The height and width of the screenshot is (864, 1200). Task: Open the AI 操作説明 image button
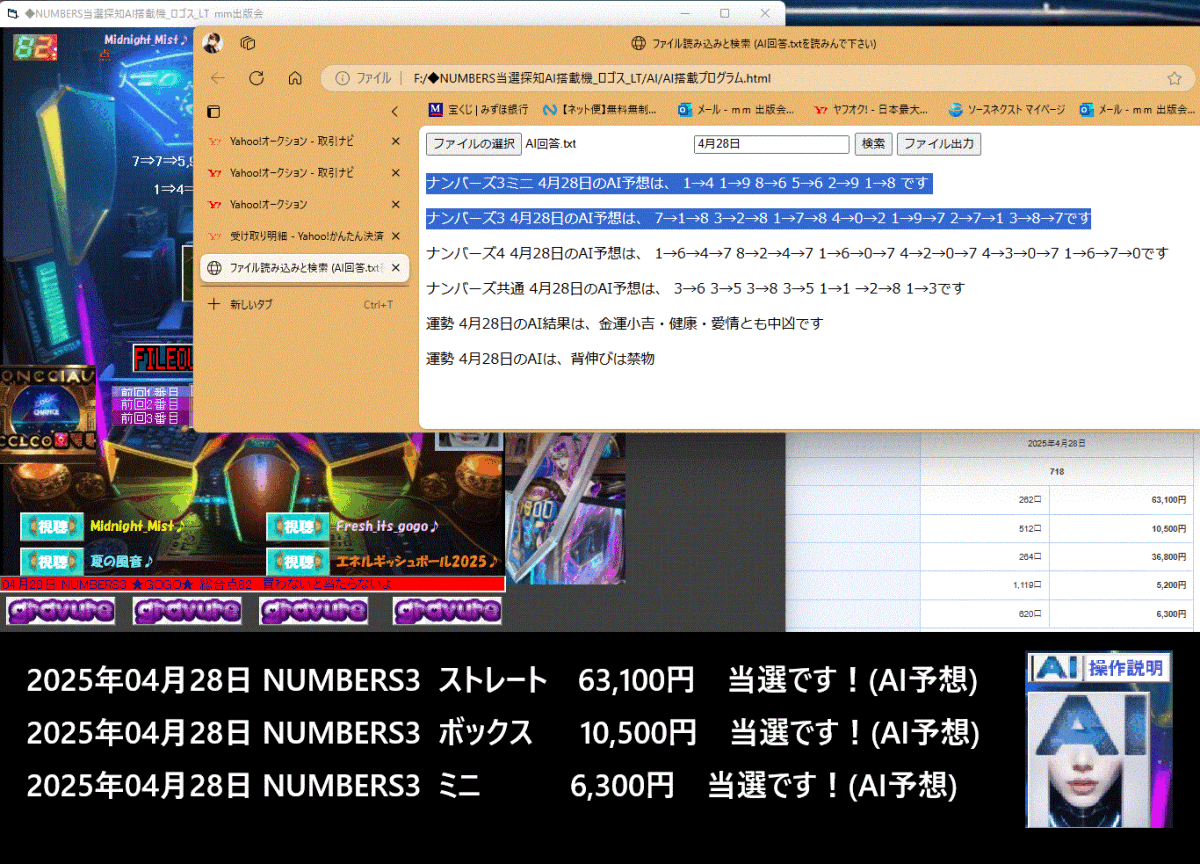1098,740
